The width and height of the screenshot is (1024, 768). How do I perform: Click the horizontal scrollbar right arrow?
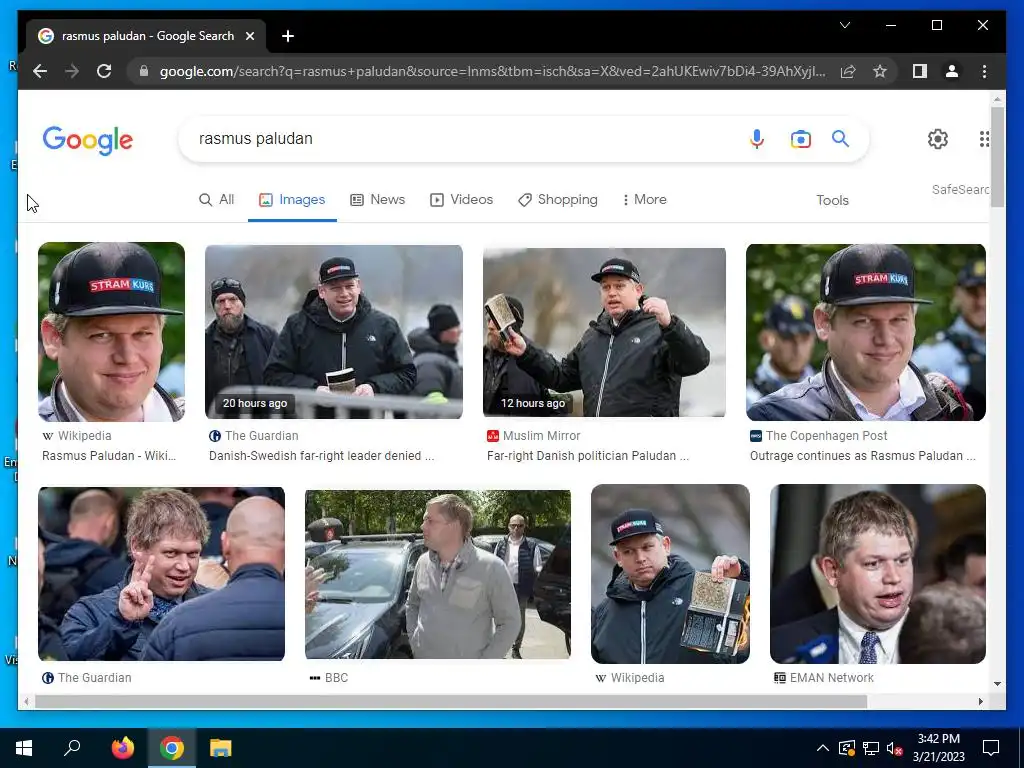pyautogui.click(x=980, y=701)
